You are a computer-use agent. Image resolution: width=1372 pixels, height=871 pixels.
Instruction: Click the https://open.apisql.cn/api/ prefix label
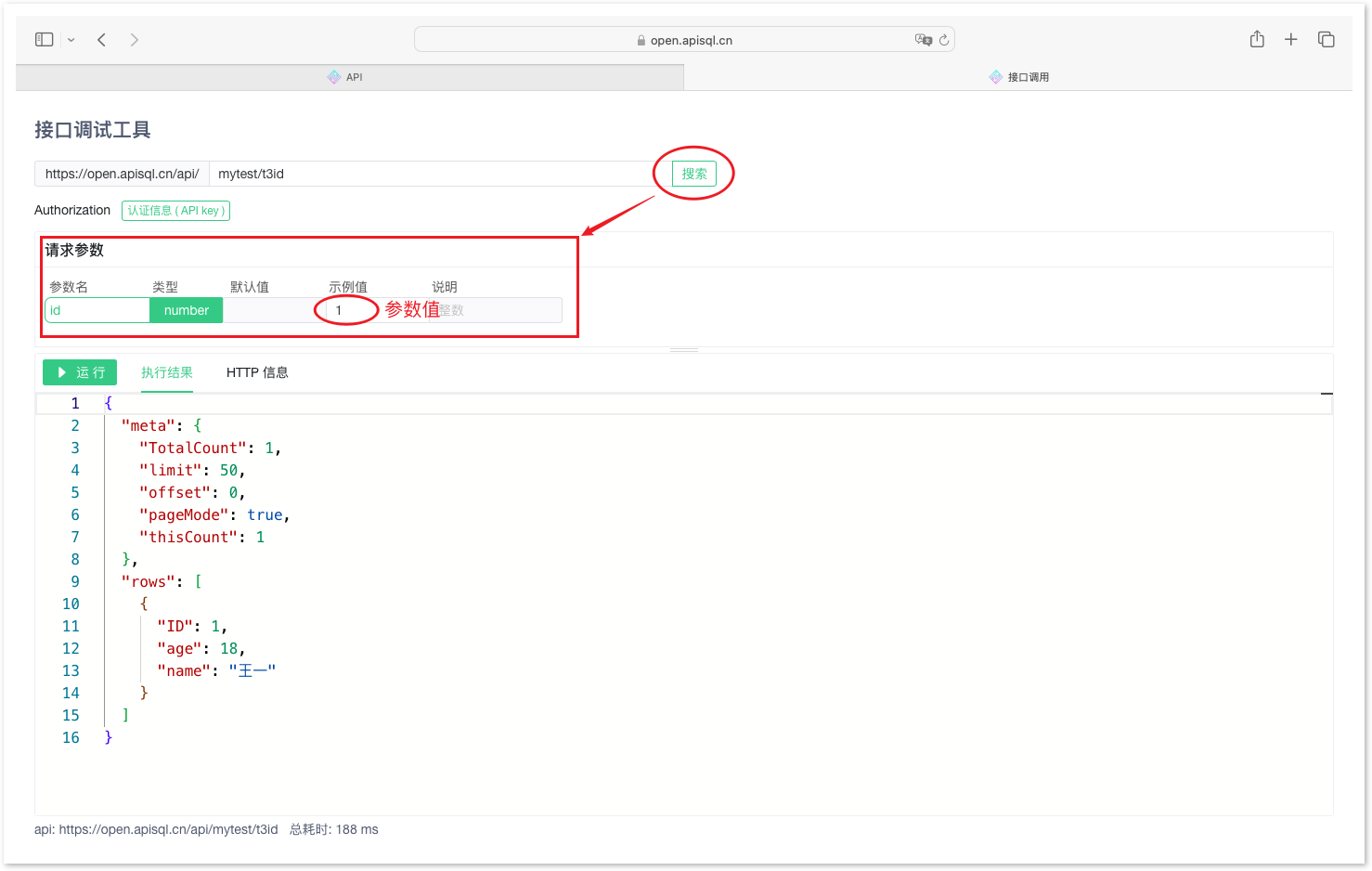tap(123, 174)
